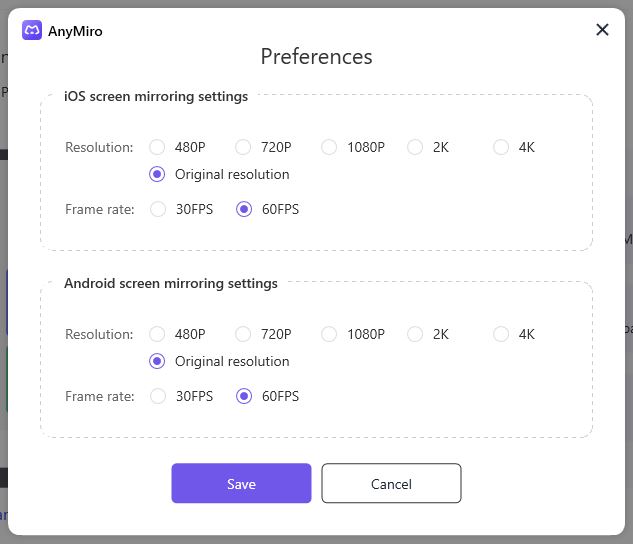Set Android frame rate to 30FPS
This screenshot has width=633, height=544.
pos(157,396)
